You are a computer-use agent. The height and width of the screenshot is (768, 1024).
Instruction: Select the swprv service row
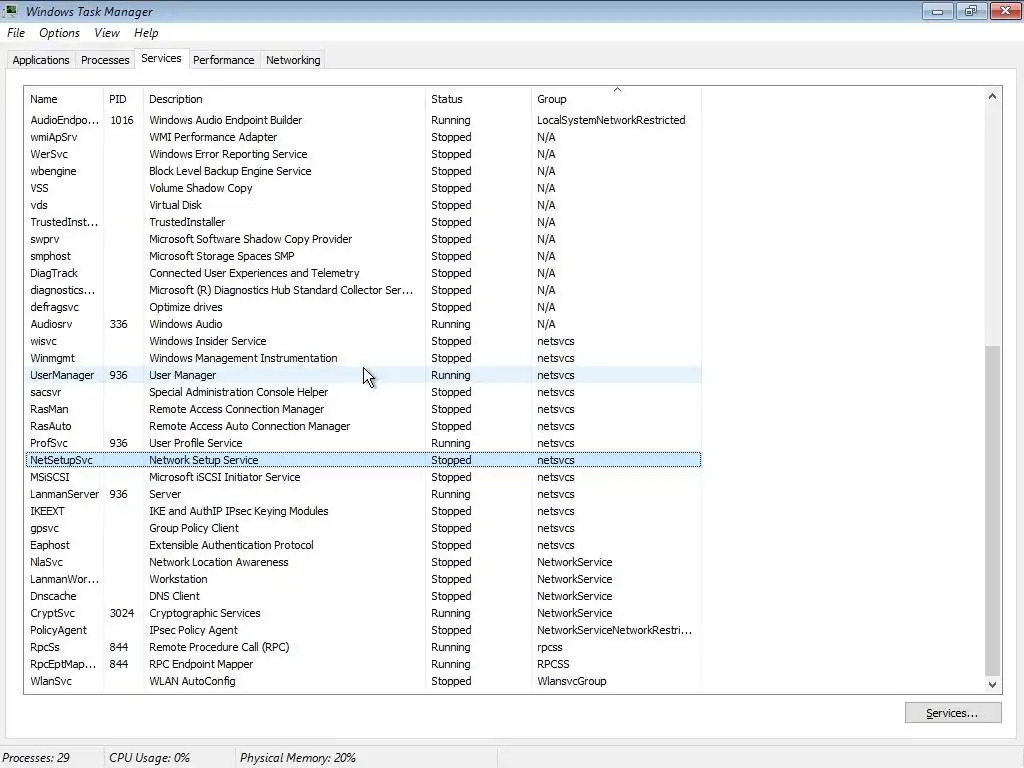point(363,239)
